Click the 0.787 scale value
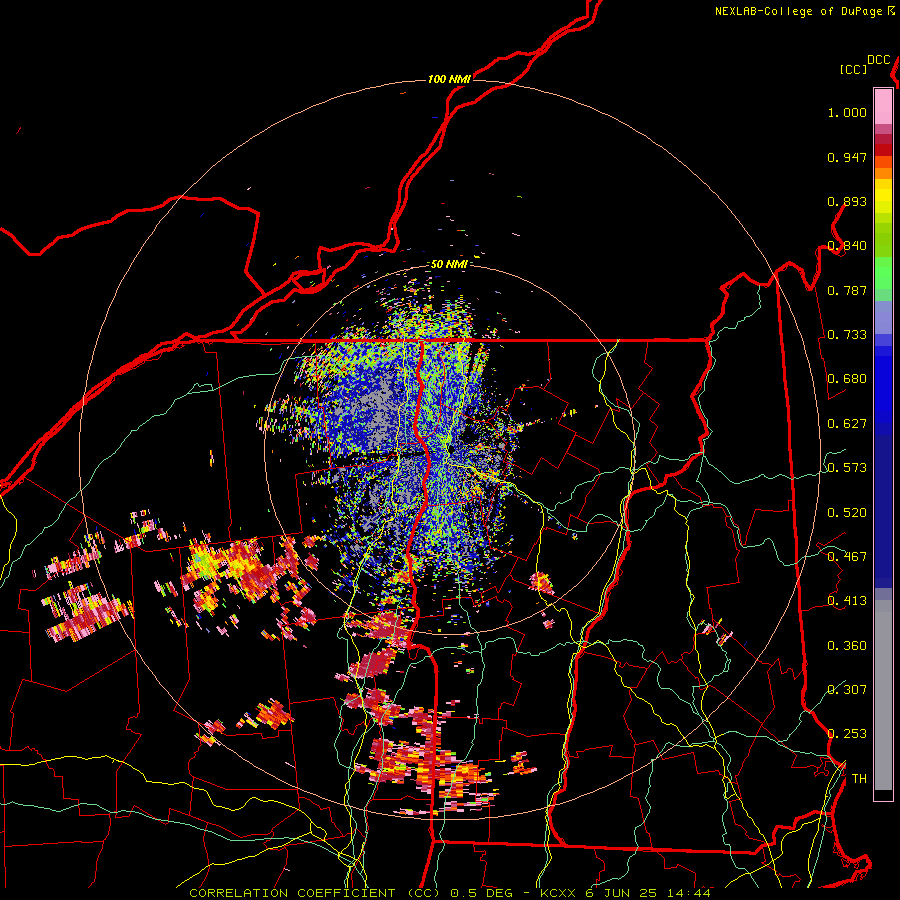This screenshot has width=900, height=900. pyautogui.click(x=847, y=290)
